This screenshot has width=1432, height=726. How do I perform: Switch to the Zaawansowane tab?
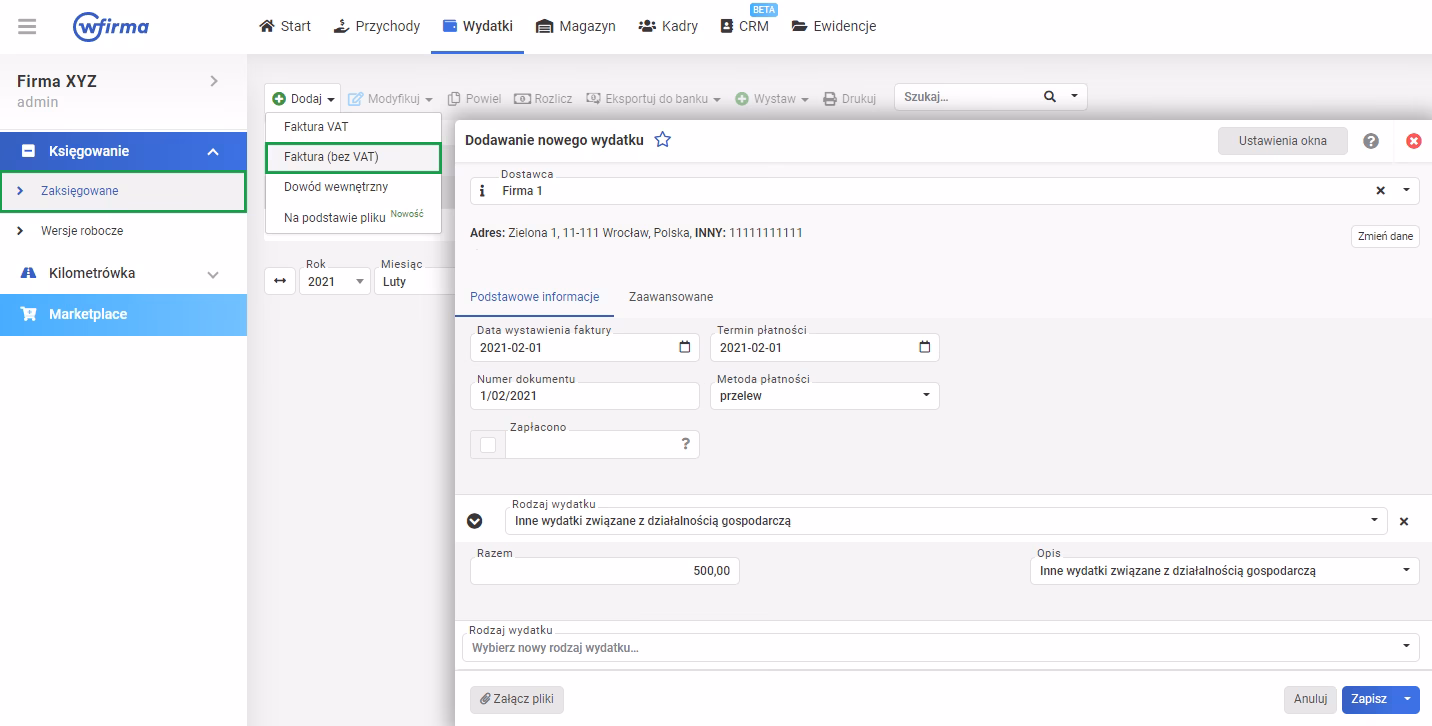pos(671,297)
